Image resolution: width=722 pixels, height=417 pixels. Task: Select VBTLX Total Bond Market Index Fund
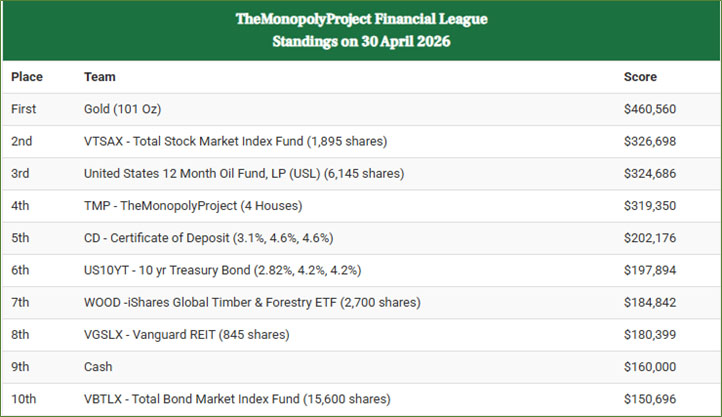[x=237, y=399]
